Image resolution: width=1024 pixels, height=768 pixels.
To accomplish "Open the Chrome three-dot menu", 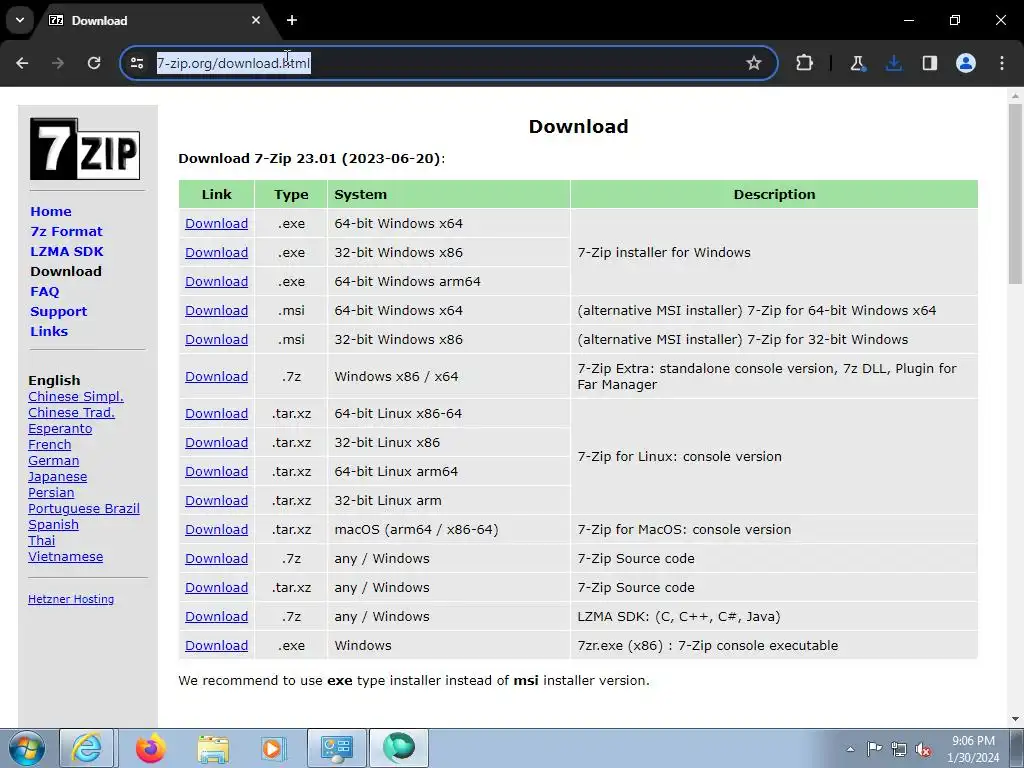I will click(x=1002, y=63).
